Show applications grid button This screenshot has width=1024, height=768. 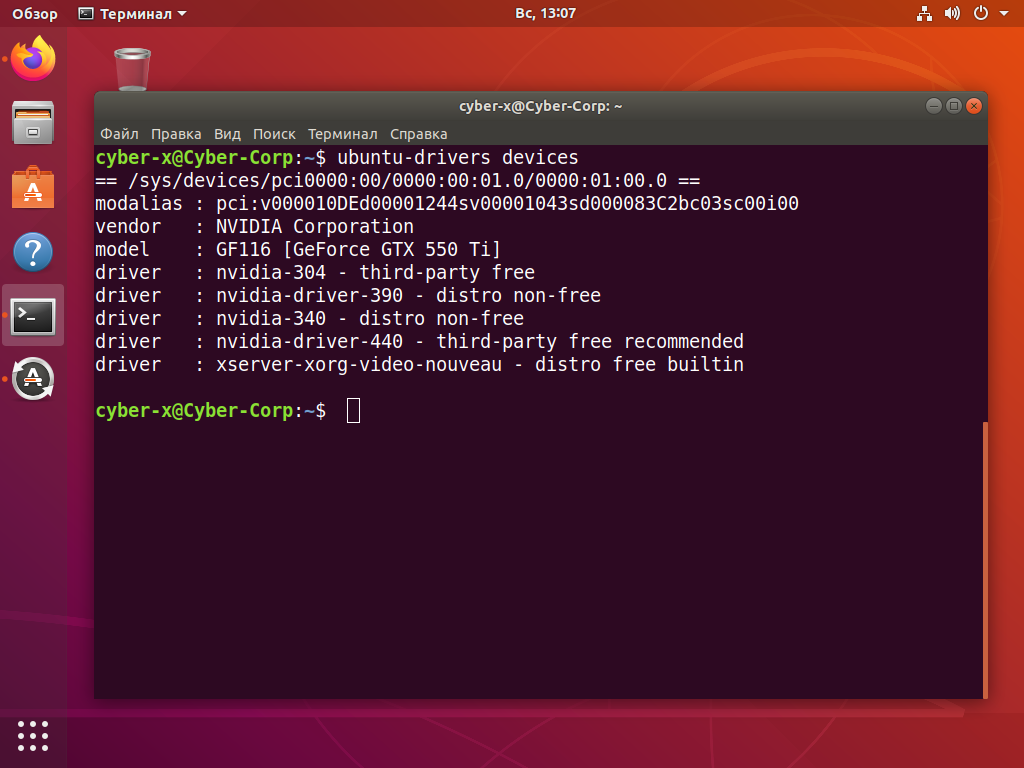click(x=33, y=735)
